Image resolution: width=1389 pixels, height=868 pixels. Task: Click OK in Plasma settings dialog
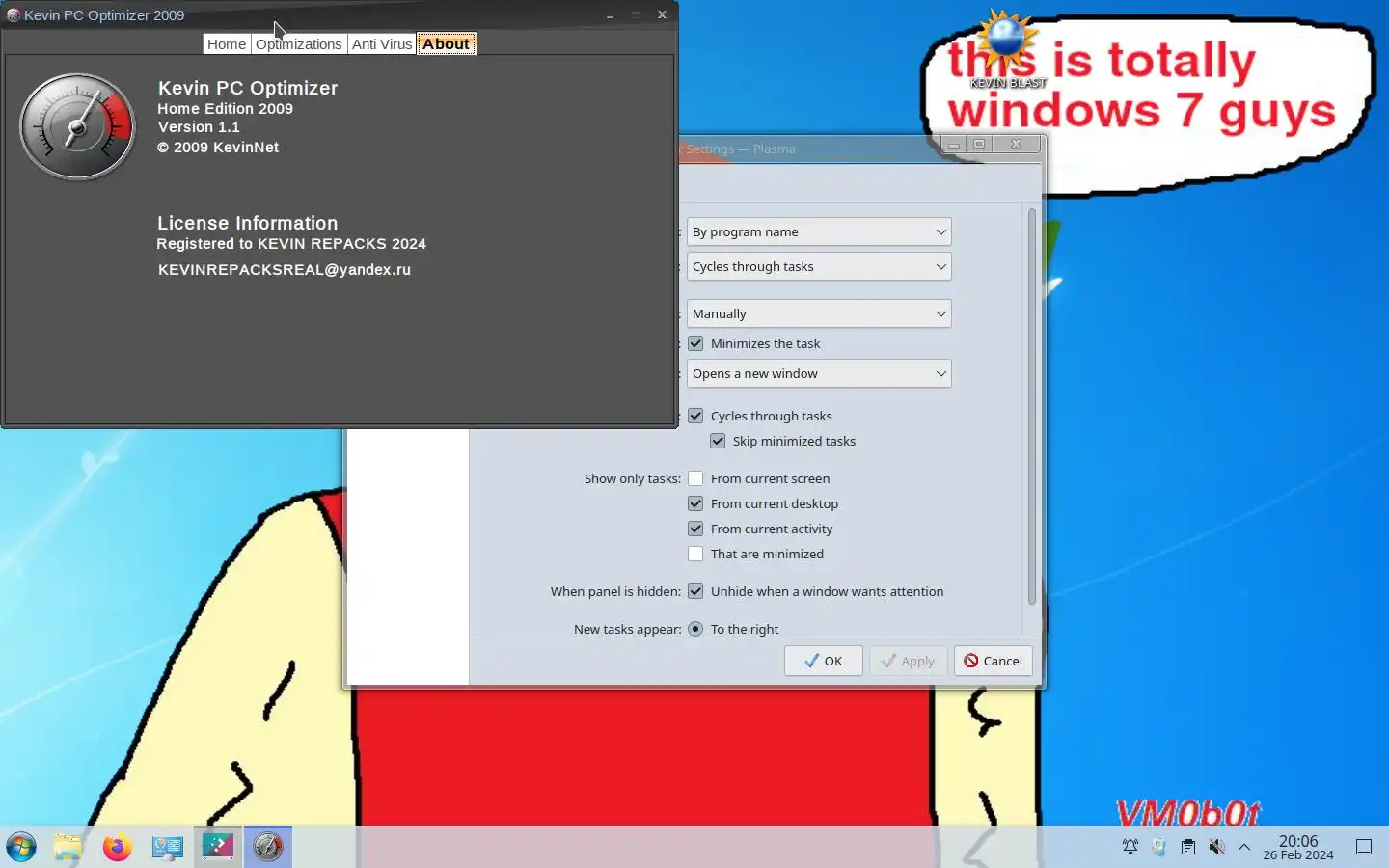tap(824, 661)
